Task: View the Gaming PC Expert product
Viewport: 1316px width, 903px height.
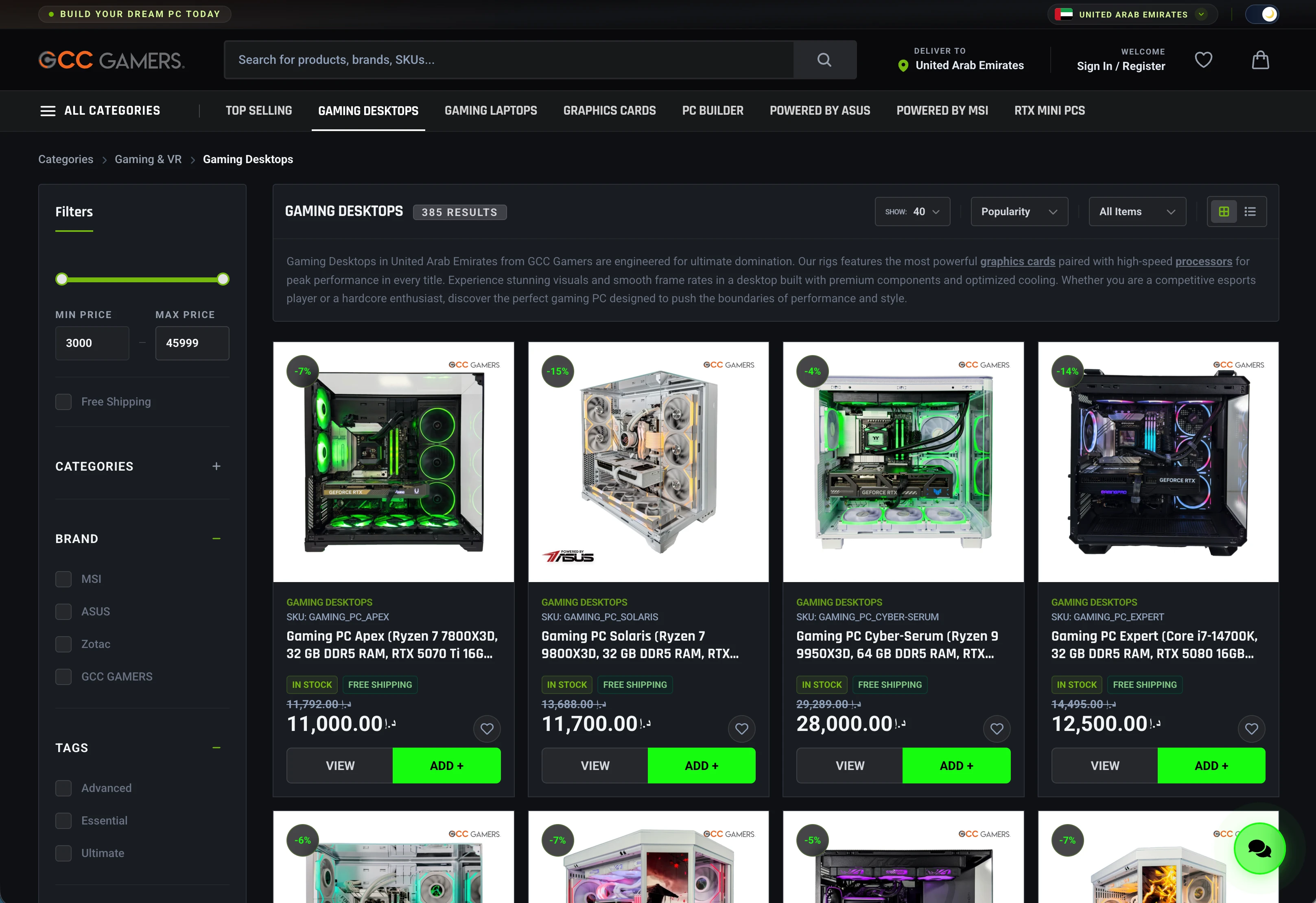Action: (x=1104, y=766)
